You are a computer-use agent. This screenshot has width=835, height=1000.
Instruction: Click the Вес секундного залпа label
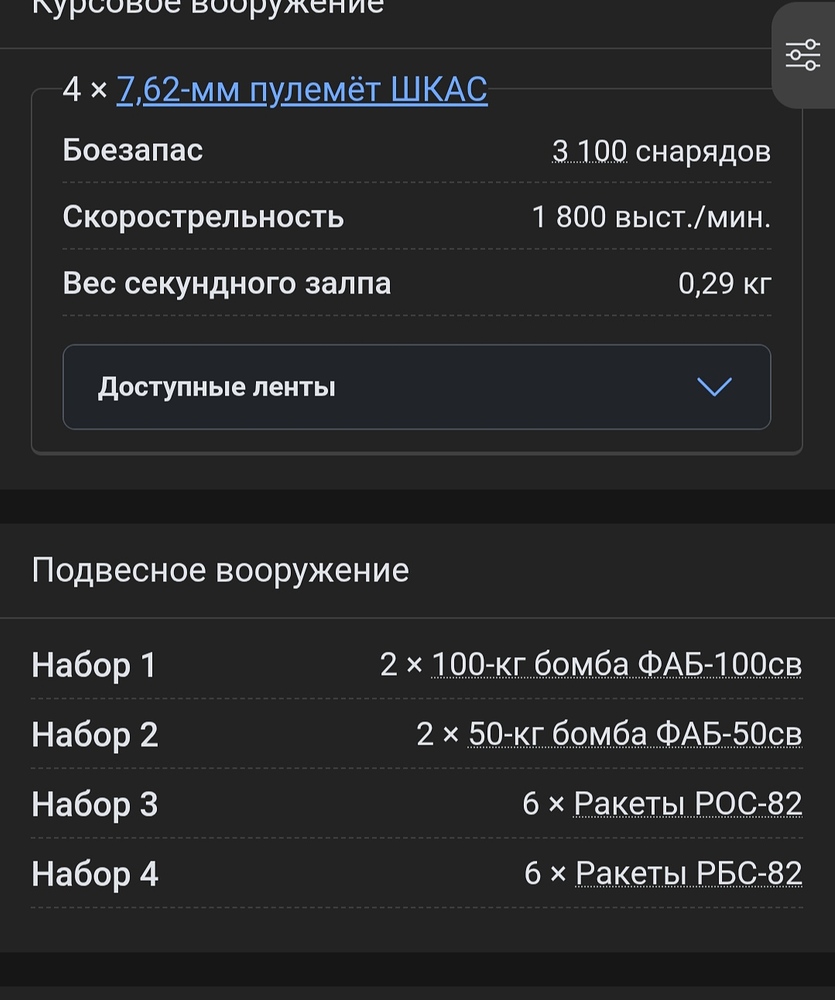click(227, 283)
